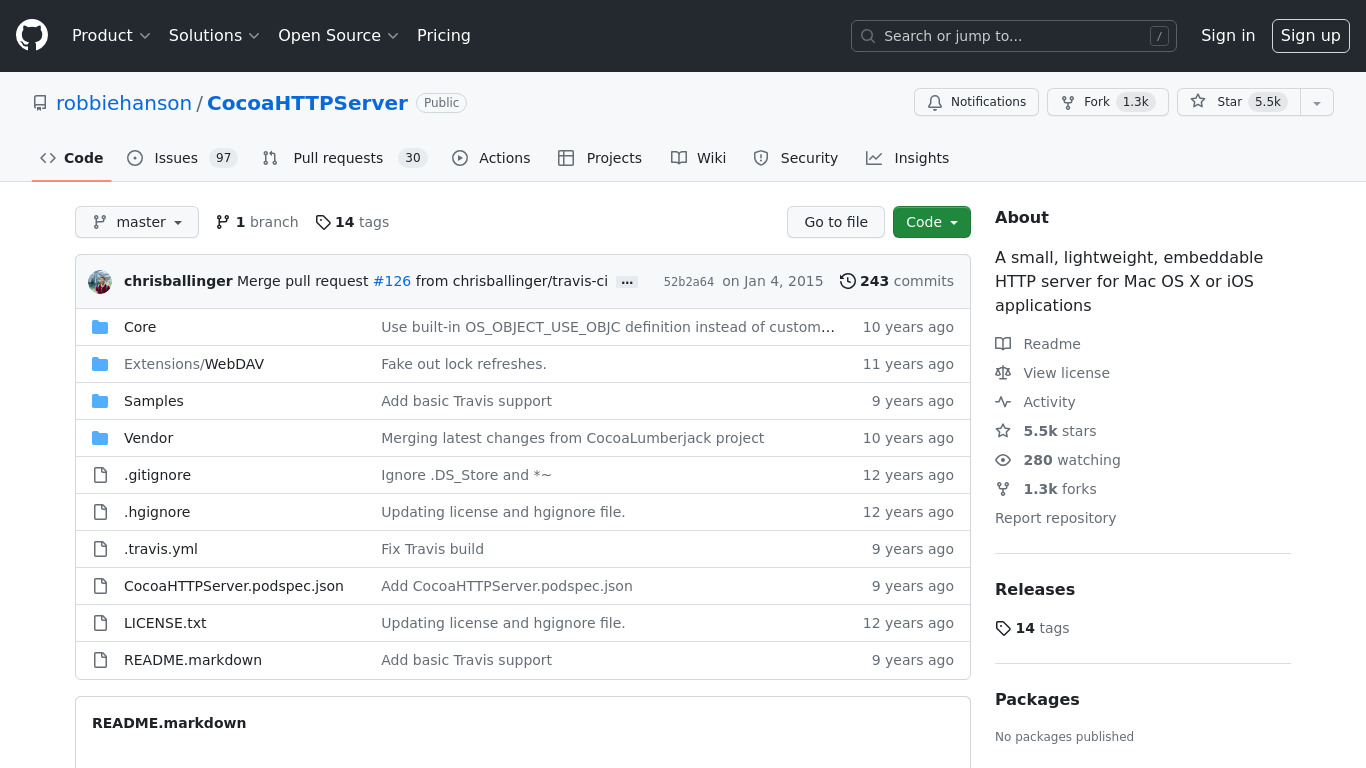Open the Packages heading link
The width and height of the screenshot is (1366, 768).
coord(1037,699)
